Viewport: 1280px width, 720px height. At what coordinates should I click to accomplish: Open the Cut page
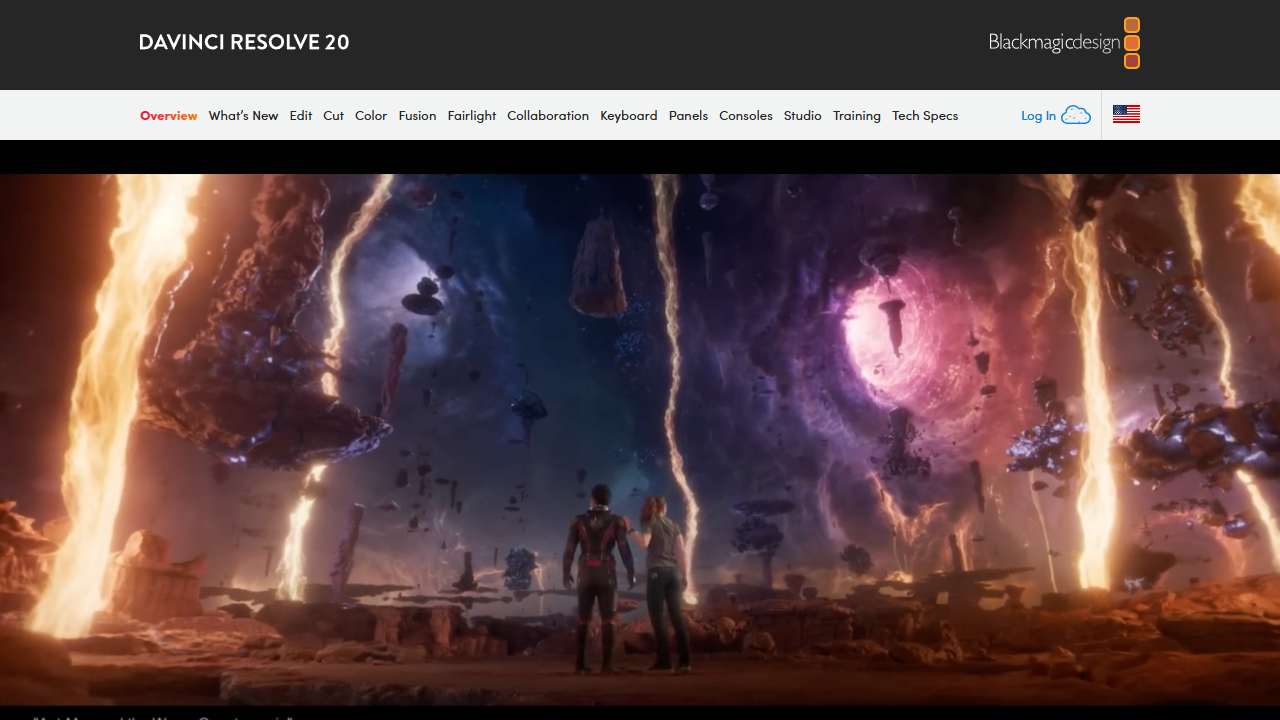[x=333, y=116]
